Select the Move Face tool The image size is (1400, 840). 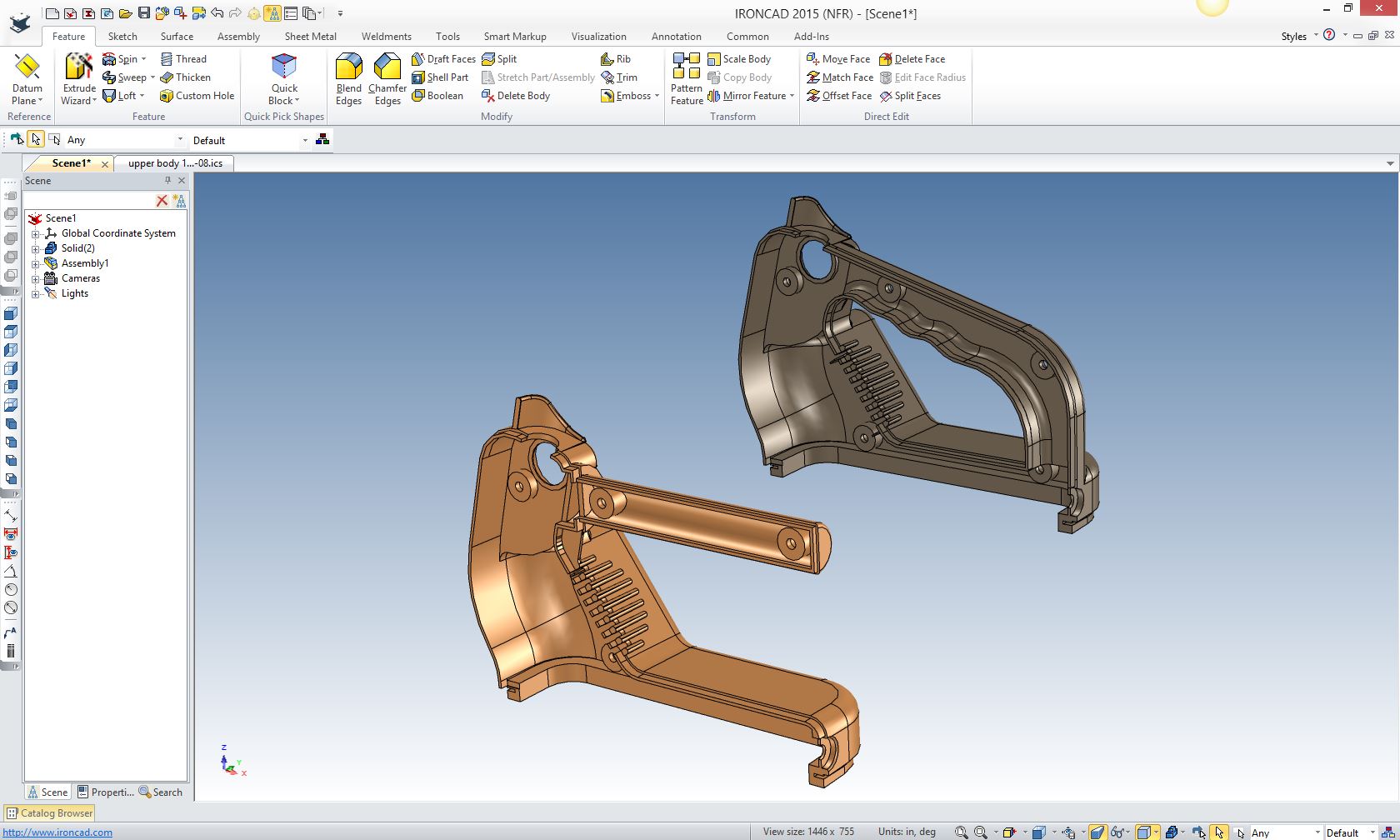pyautogui.click(x=838, y=59)
